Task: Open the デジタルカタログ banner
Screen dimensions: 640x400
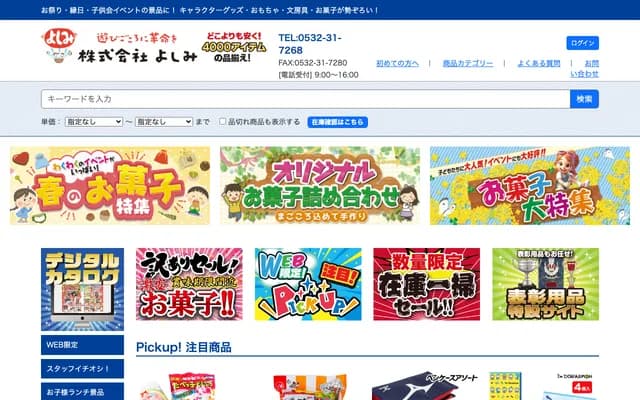Action: click(82, 289)
